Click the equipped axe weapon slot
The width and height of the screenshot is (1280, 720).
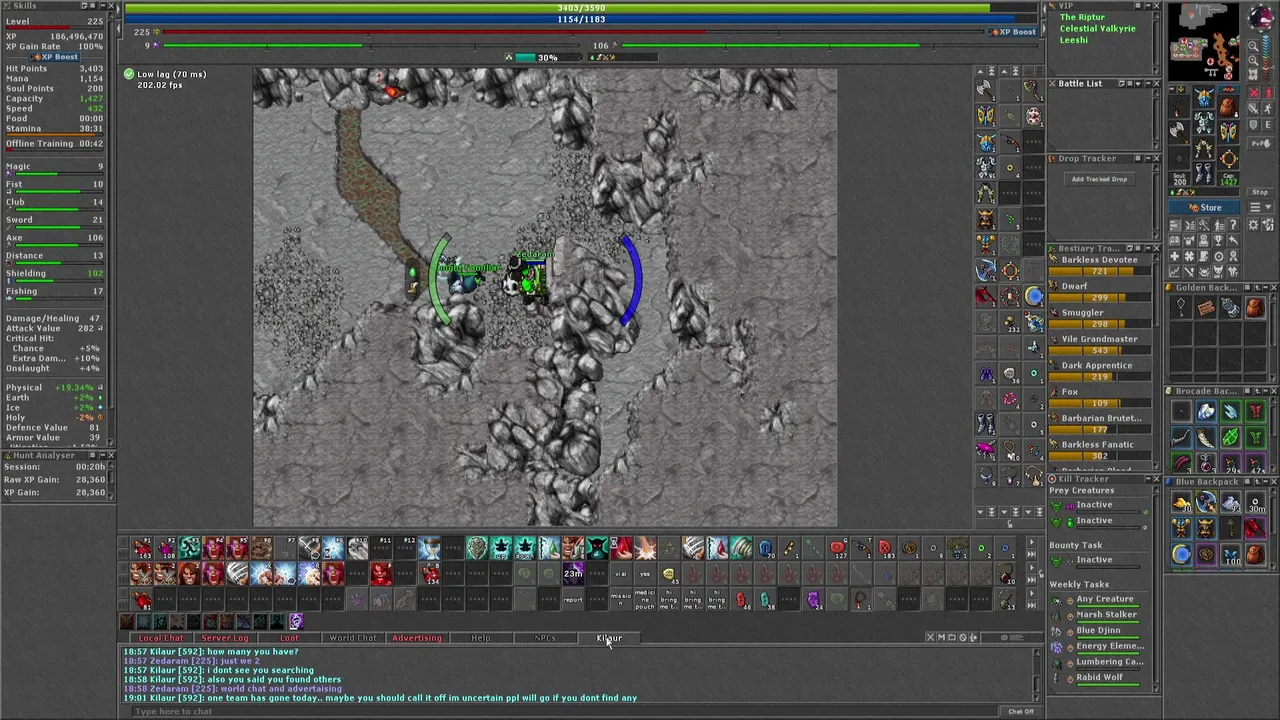tap(1179, 132)
